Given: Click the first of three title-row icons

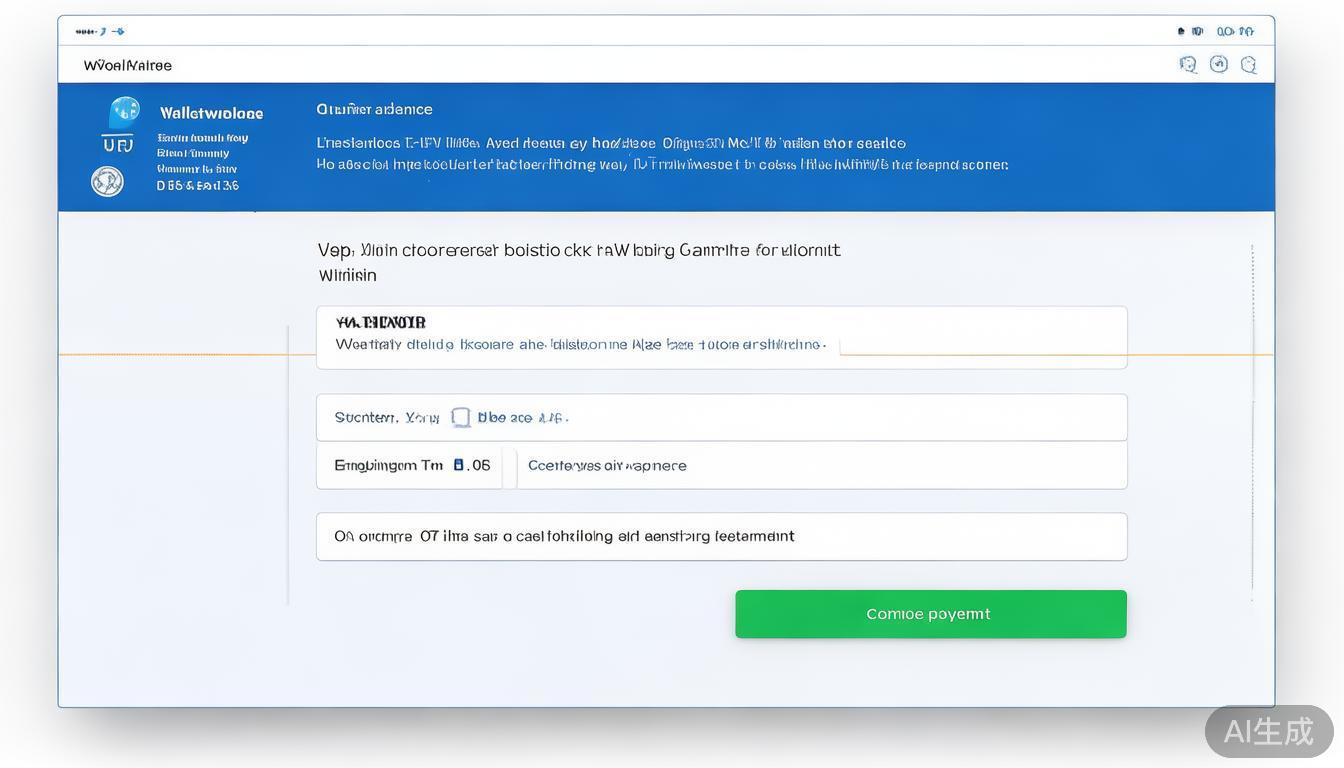Looking at the screenshot, I should 1188,65.
